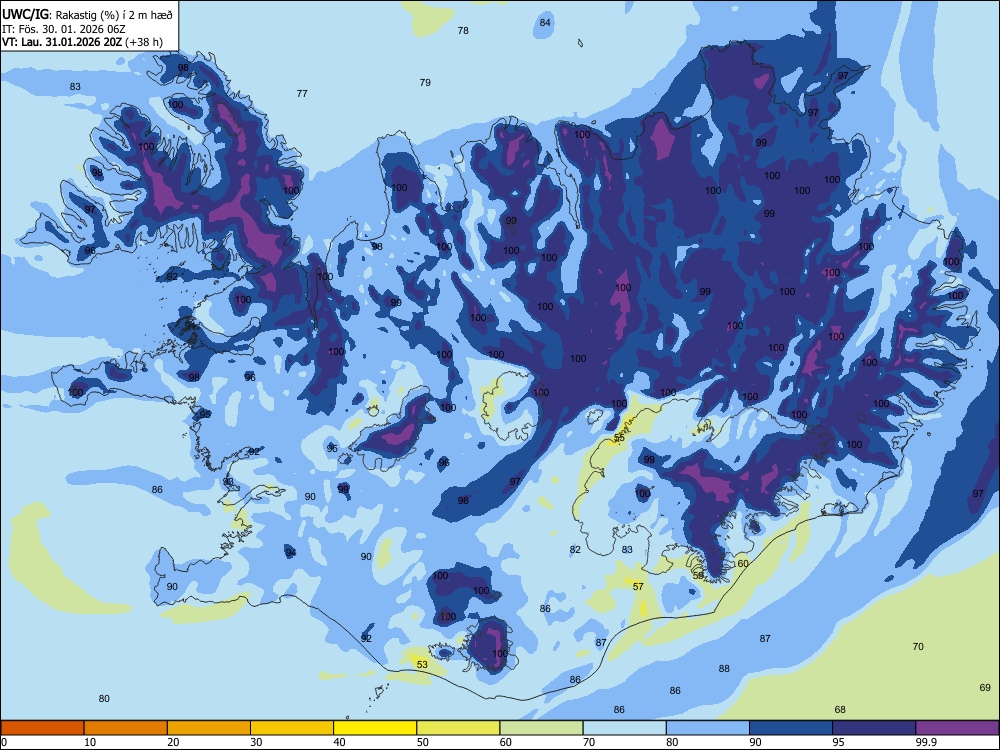
Task: Pick the '79' humidity value on map
Action: point(425,82)
